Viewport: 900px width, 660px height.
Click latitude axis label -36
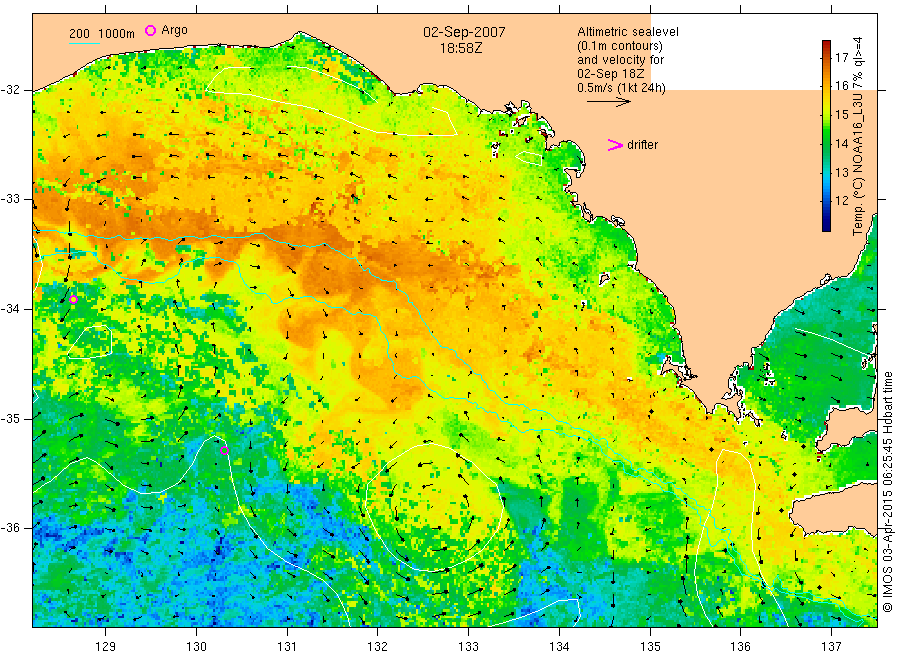pos(11,527)
